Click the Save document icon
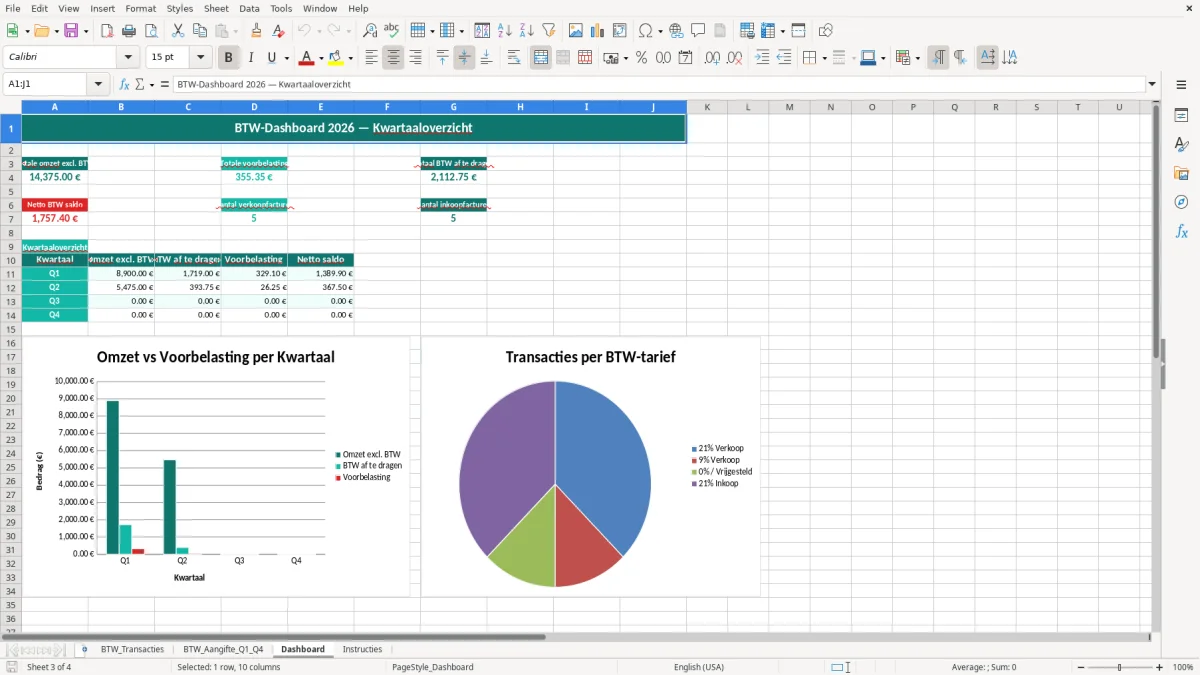 click(x=71, y=31)
